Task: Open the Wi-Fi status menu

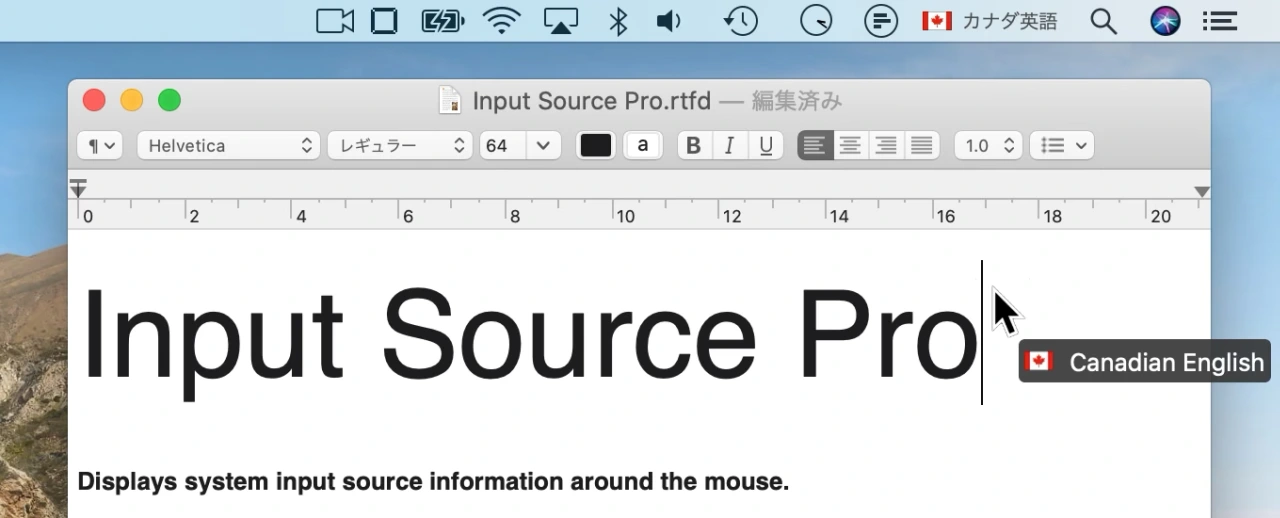Action: [500, 21]
